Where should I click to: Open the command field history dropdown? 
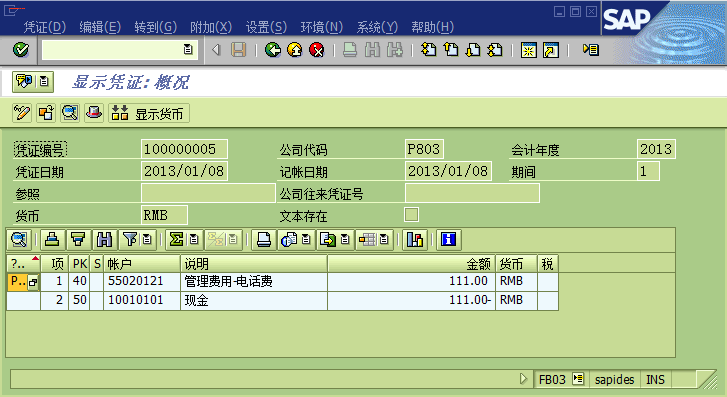click(188, 49)
